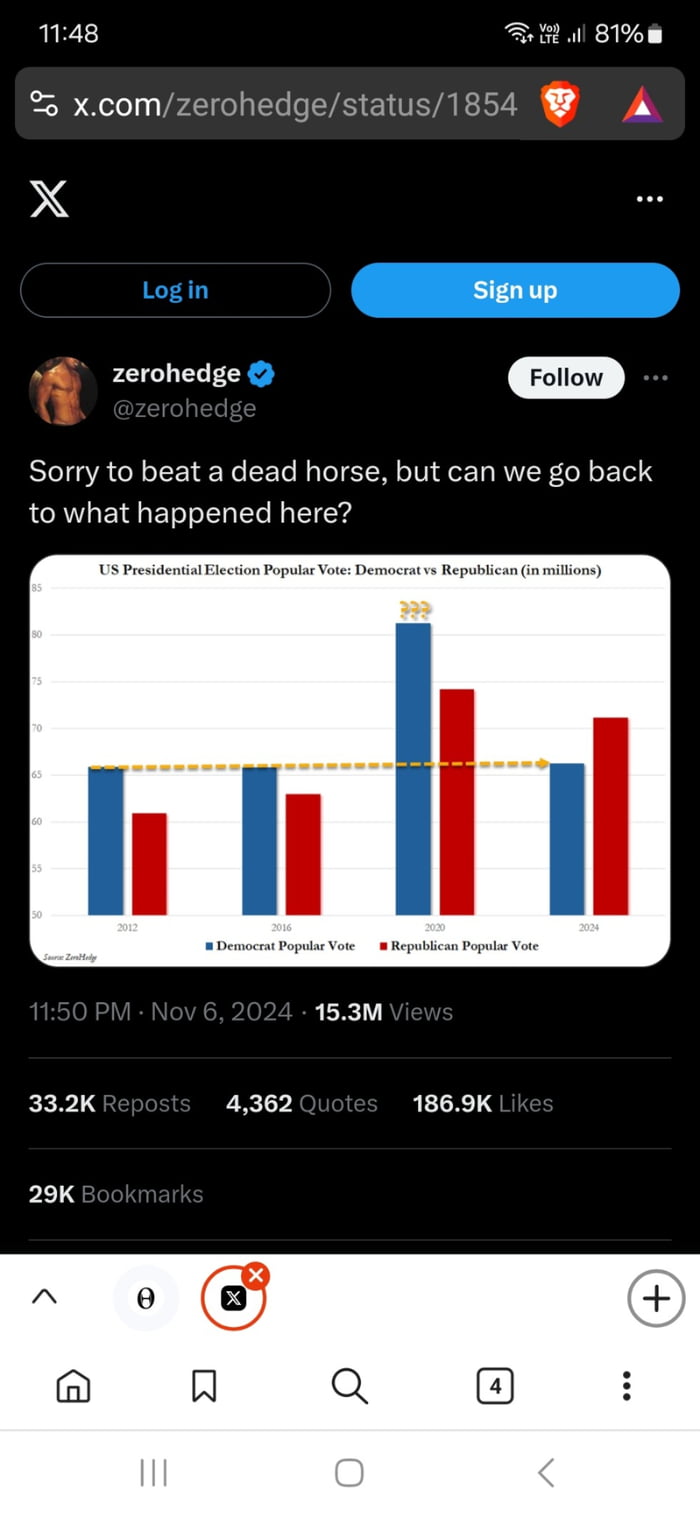Tap the x.com address bar URL

[295, 104]
